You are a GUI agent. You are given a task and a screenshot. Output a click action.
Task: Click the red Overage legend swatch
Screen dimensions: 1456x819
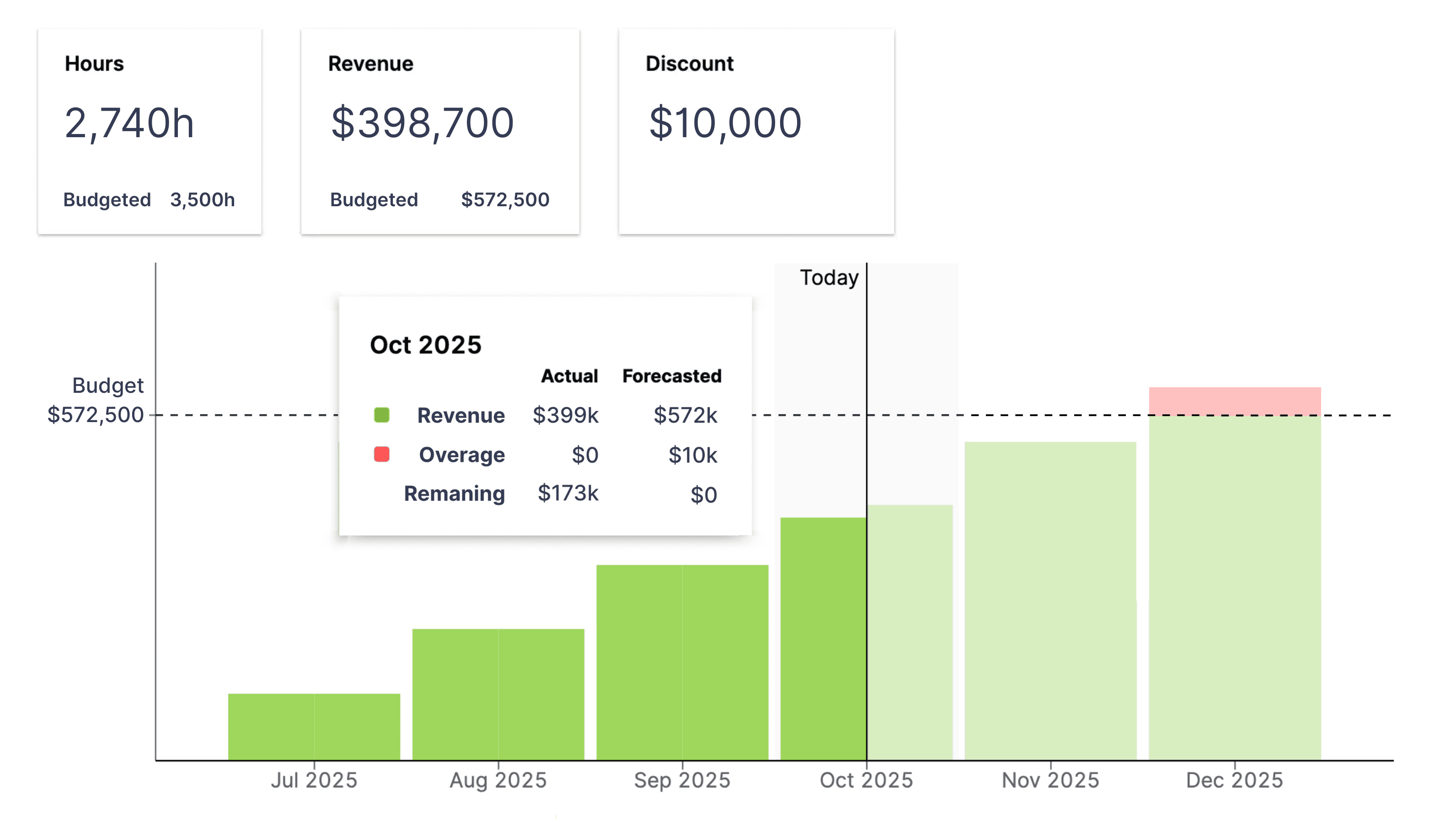(x=381, y=455)
